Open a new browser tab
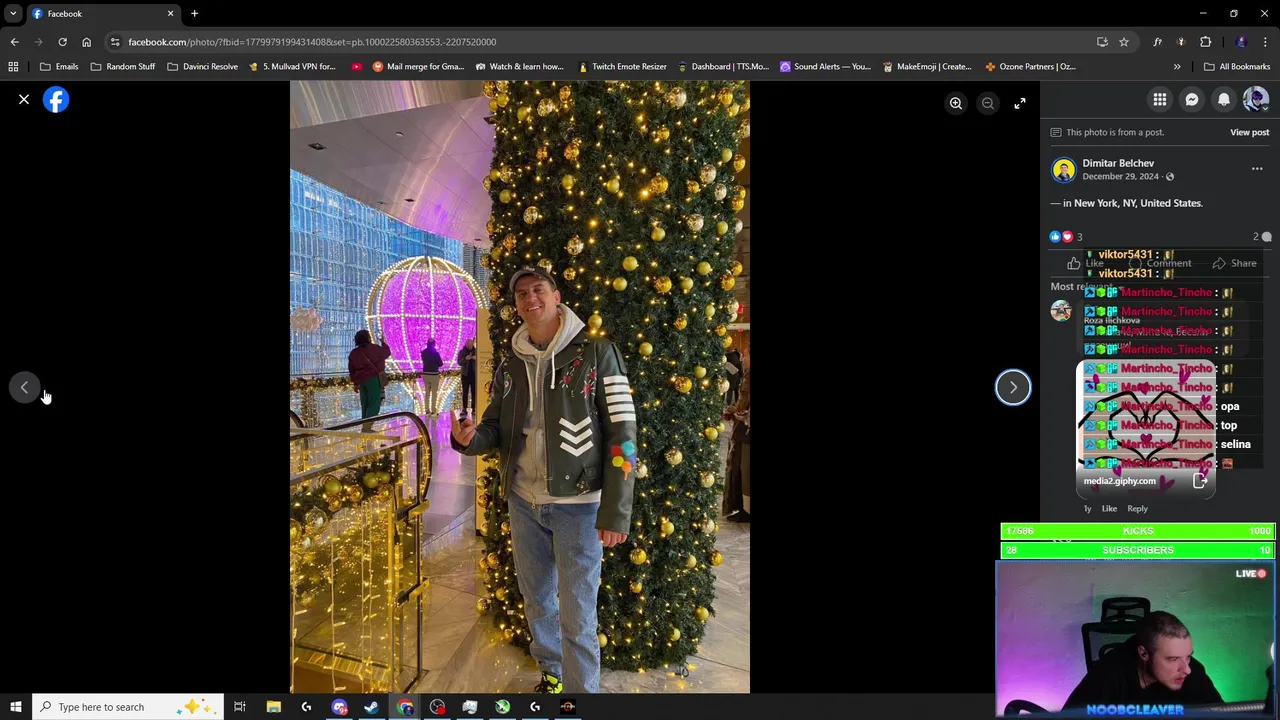The image size is (1280, 720). pos(194,14)
